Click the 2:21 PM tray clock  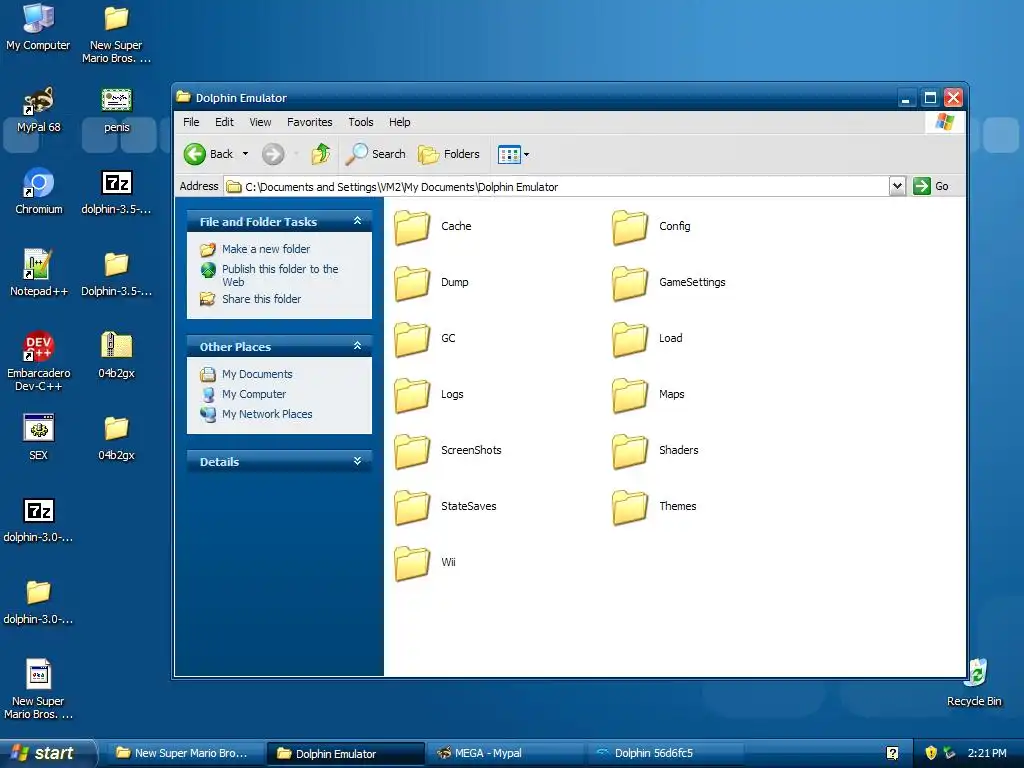987,754
